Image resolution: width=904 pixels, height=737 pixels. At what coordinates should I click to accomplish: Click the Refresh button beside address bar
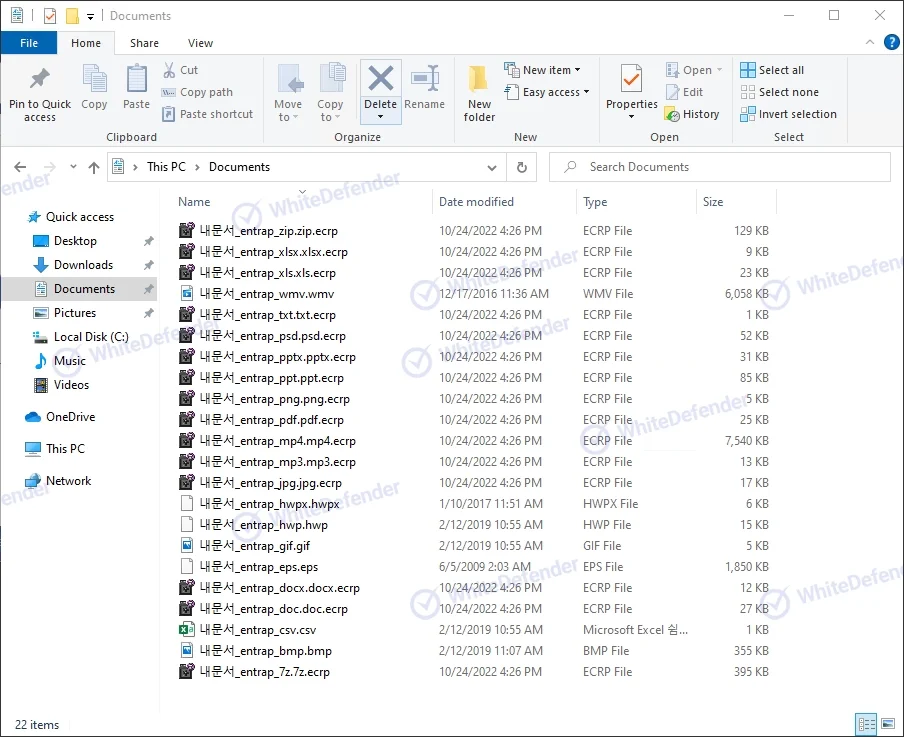tap(521, 167)
